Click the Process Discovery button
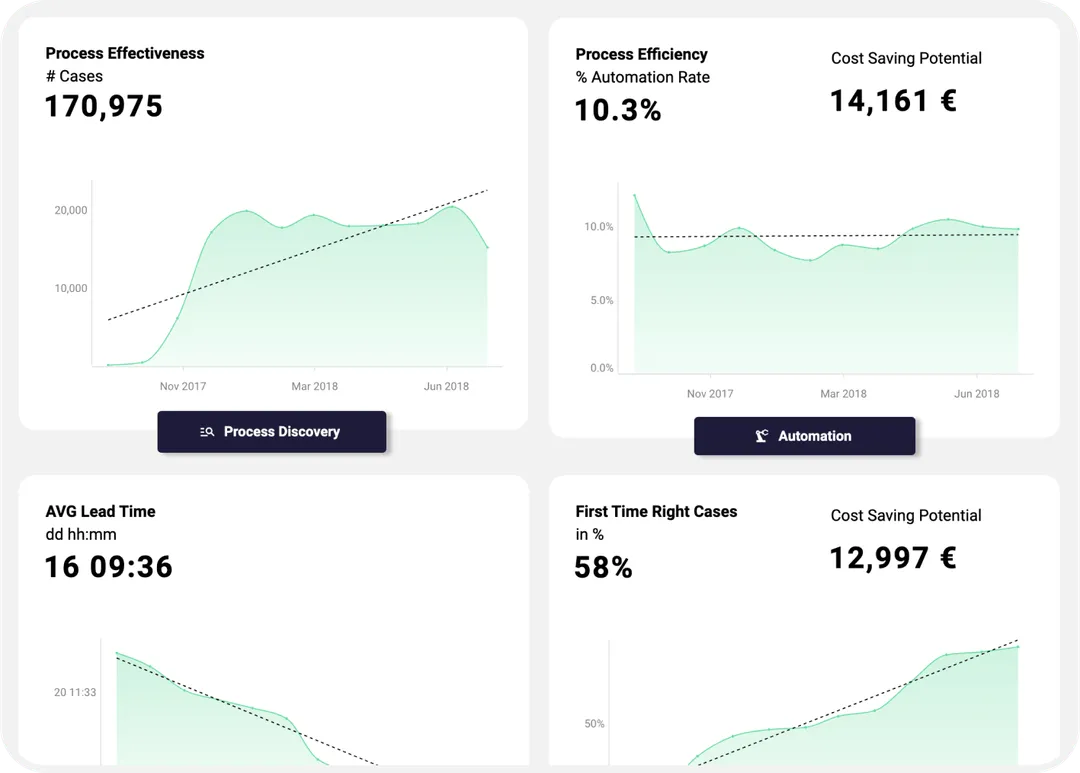This screenshot has height=773, width=1080. 271,432
